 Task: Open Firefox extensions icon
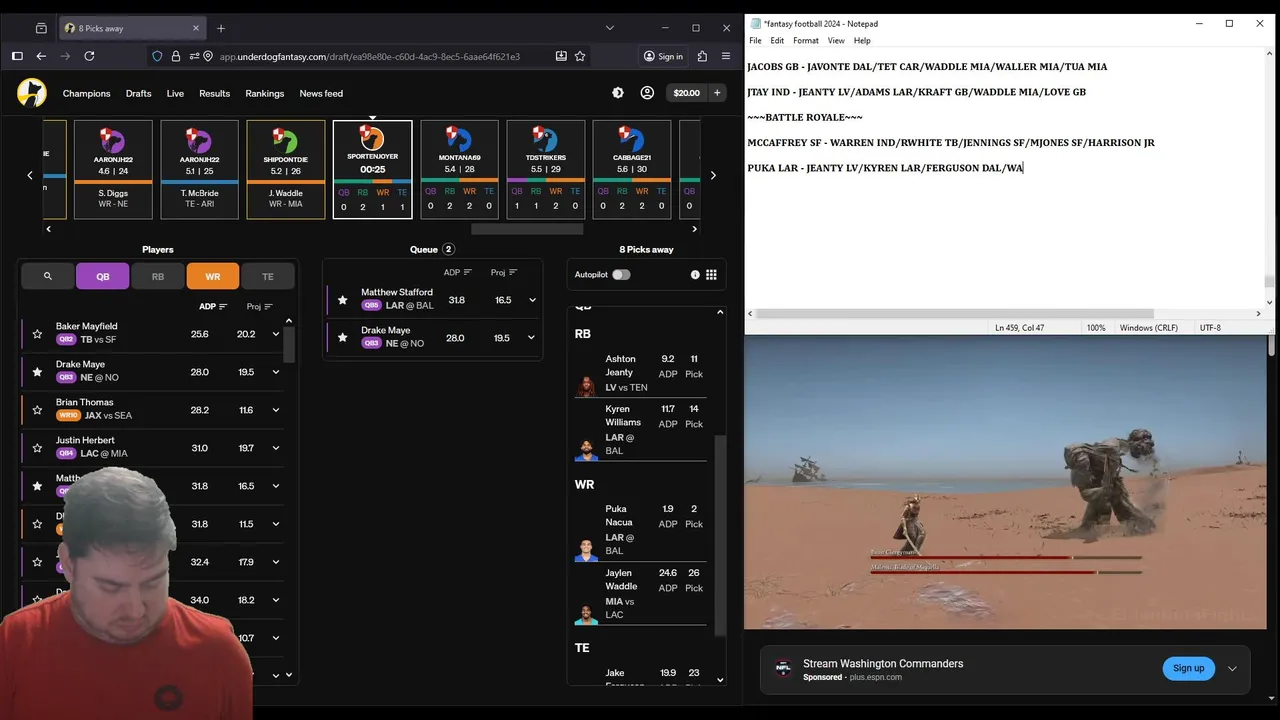(702, 56)
